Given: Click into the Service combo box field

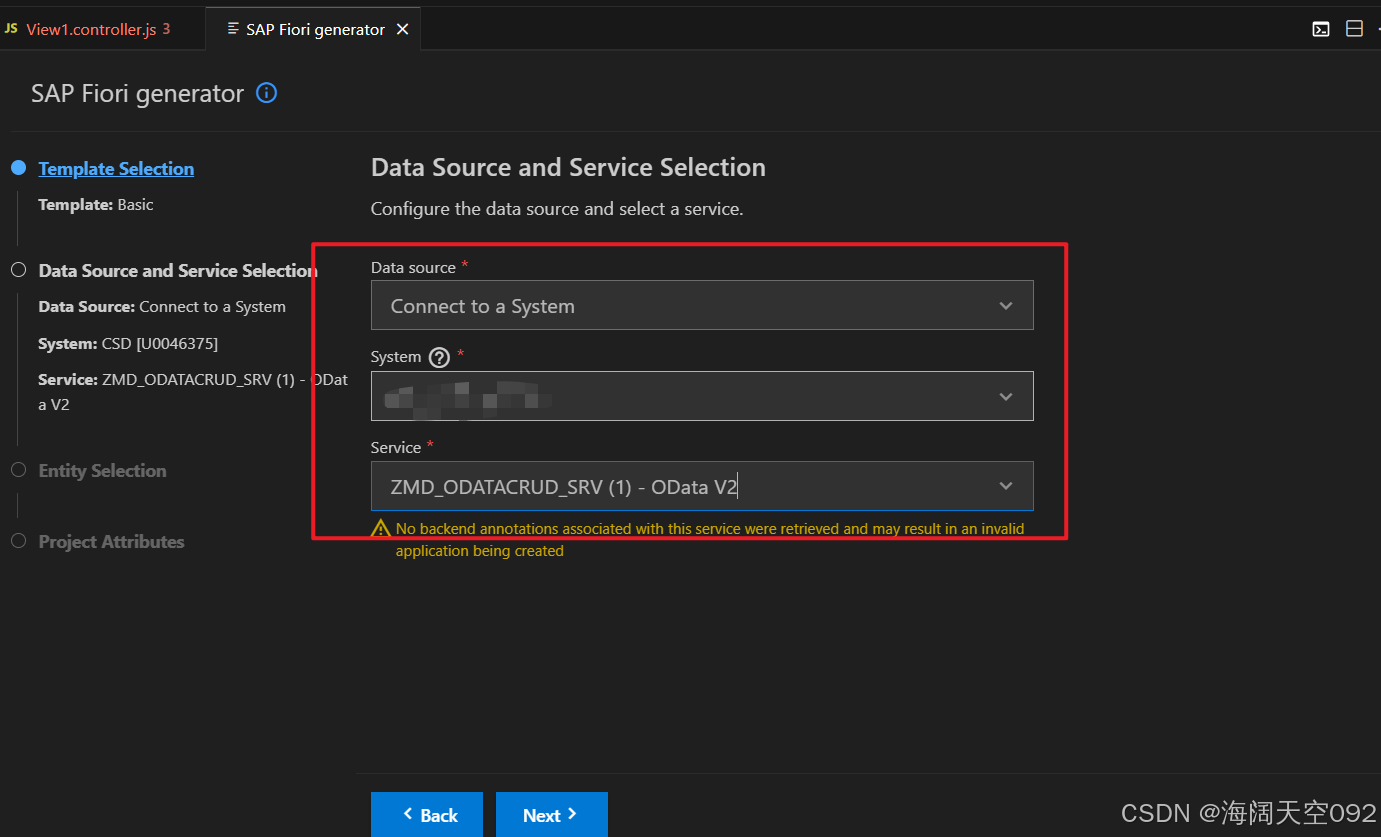Looking at the screenshot, I should [702, 486].
